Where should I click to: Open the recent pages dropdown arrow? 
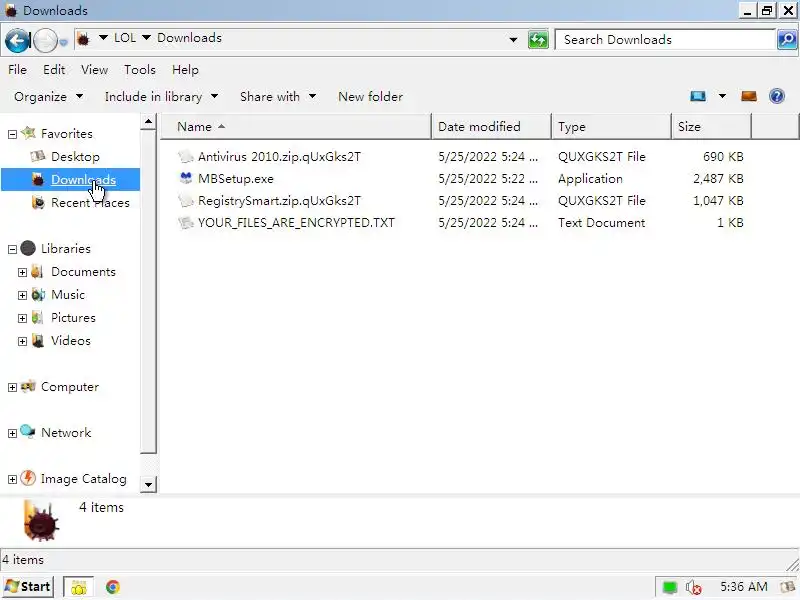pyautogui.click(x=63, y=42)
